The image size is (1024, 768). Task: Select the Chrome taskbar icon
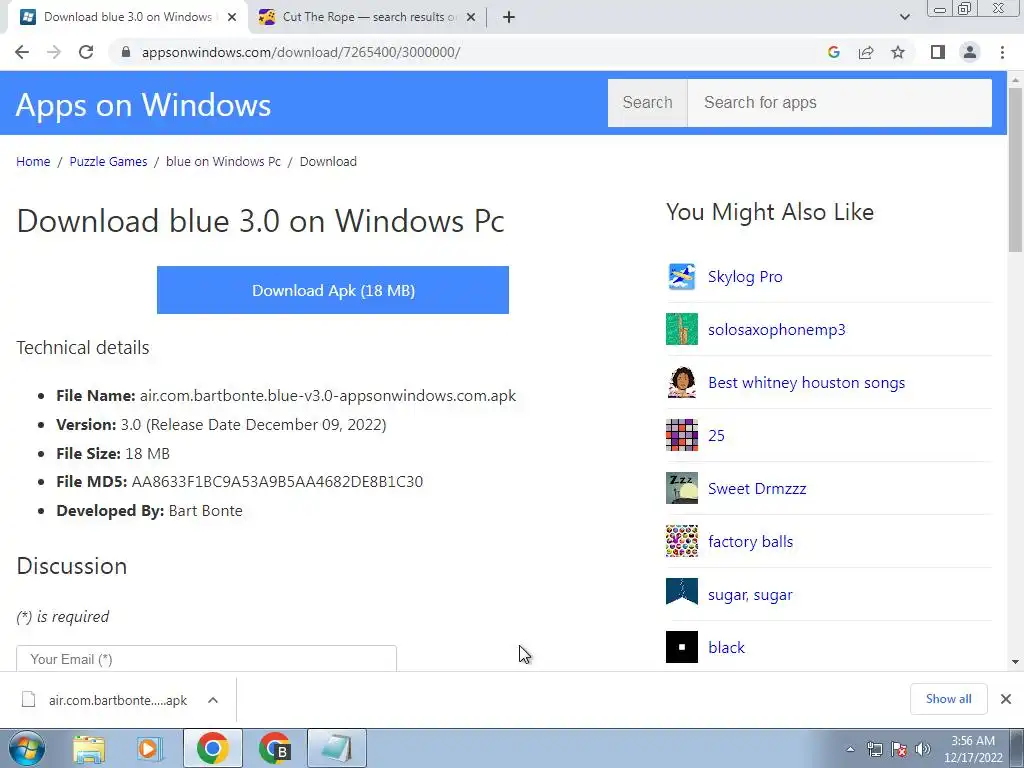(212, 748)
